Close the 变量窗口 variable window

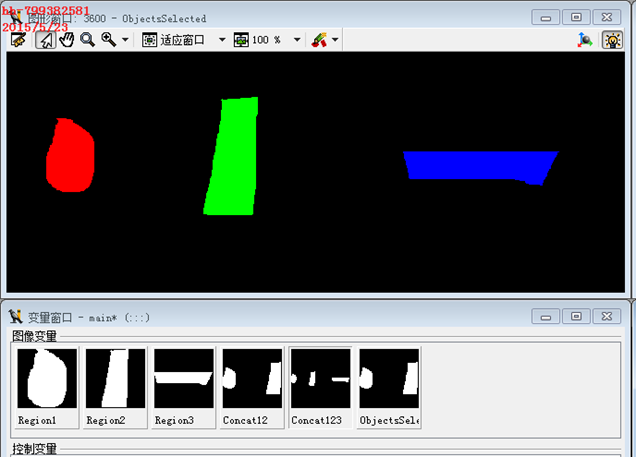[x=607, y=316]
